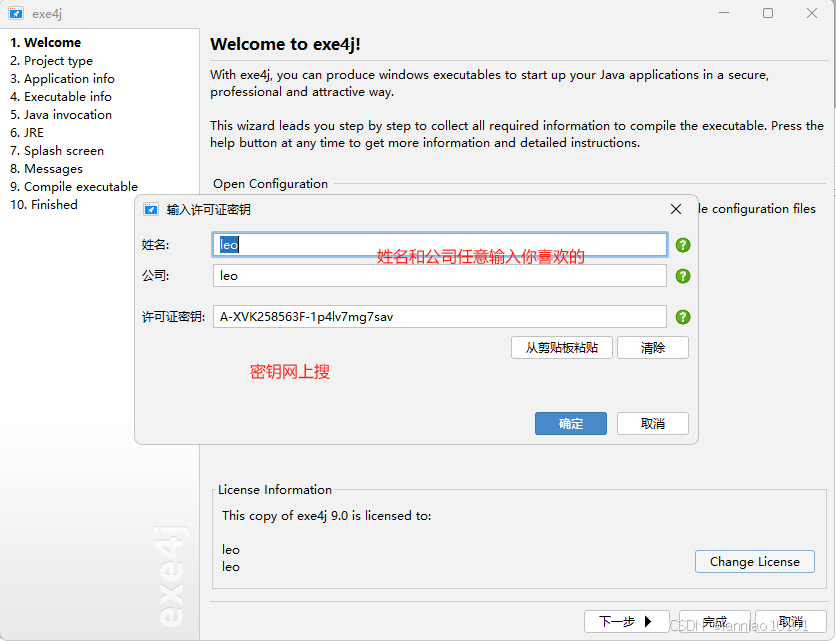
Task: Select step 3. Application info
Action: point(62,79)
